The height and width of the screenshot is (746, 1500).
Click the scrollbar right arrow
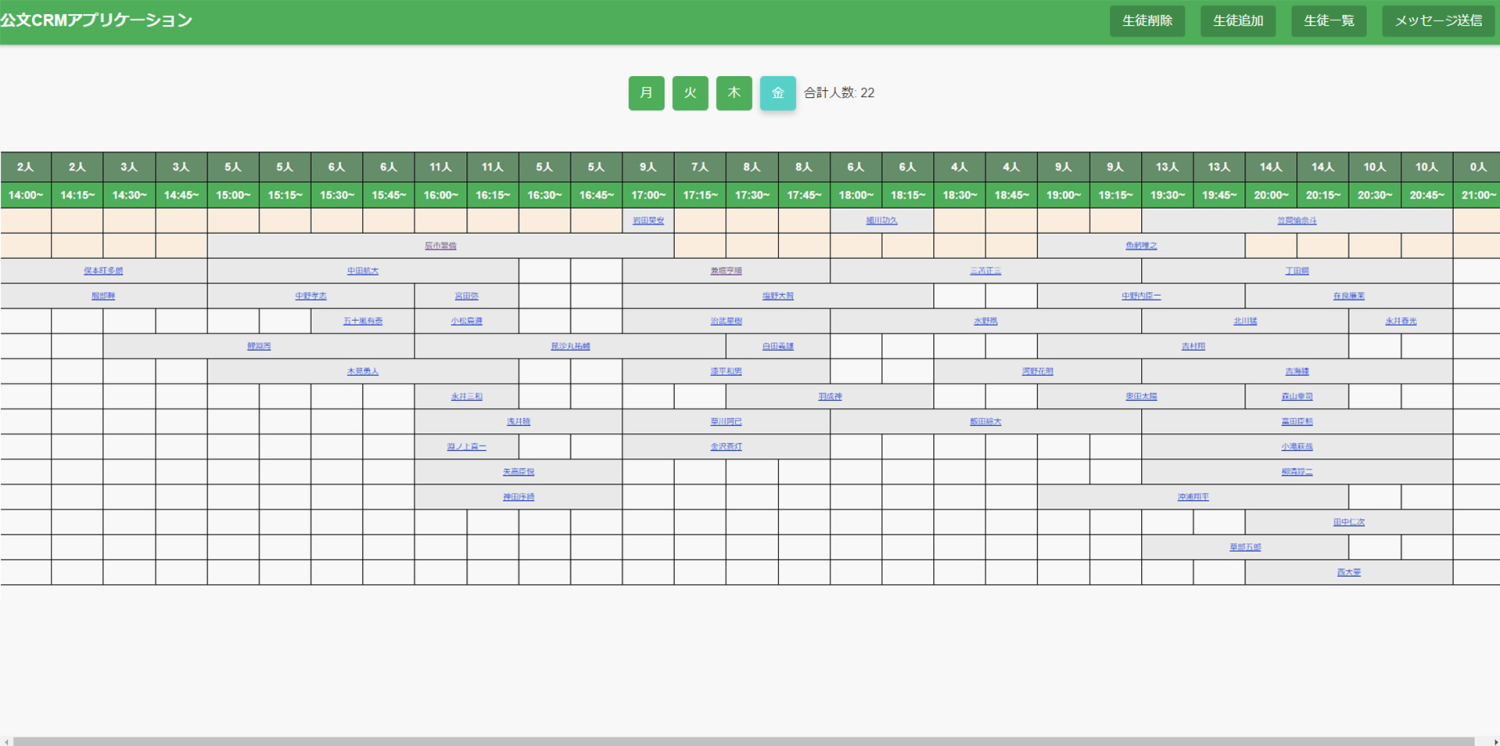point(1495,741)
